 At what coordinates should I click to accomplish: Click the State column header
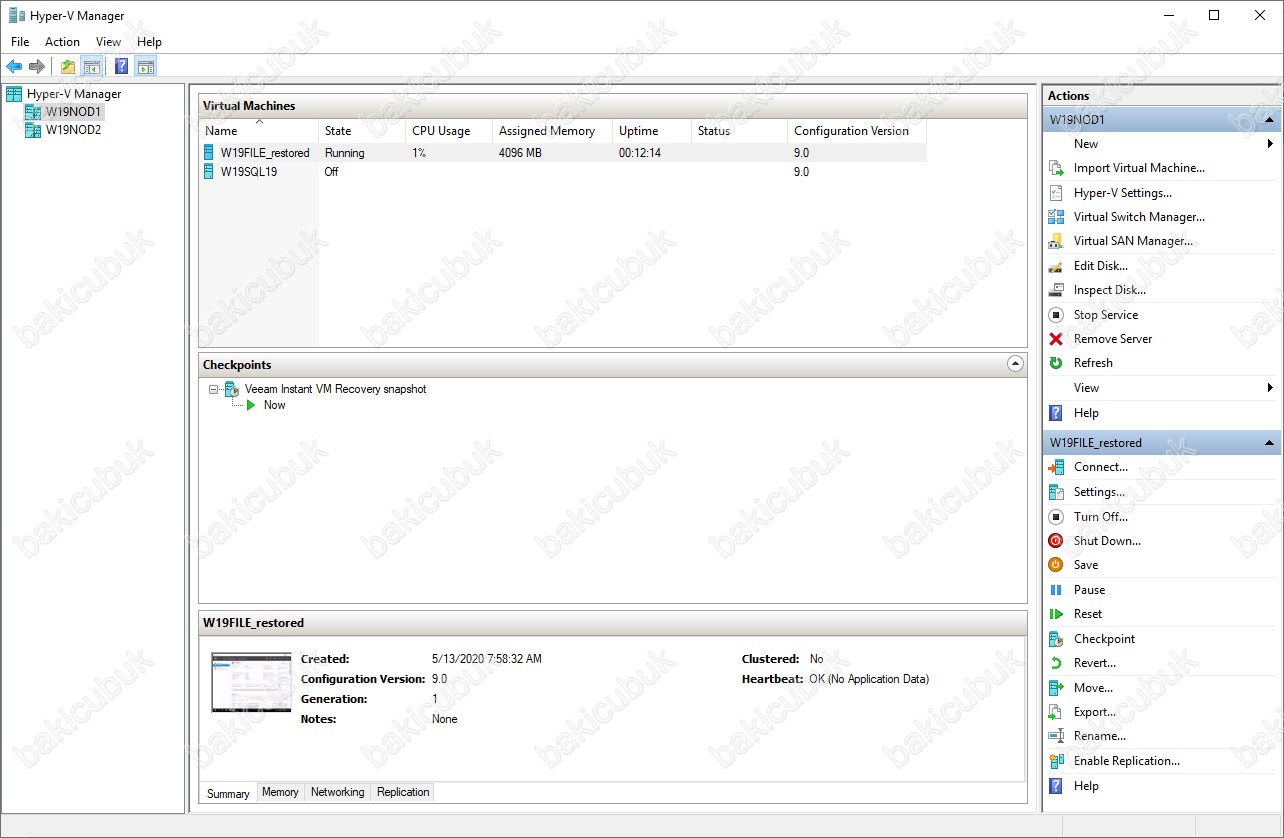pyautogui.click(x=360, y=131)
